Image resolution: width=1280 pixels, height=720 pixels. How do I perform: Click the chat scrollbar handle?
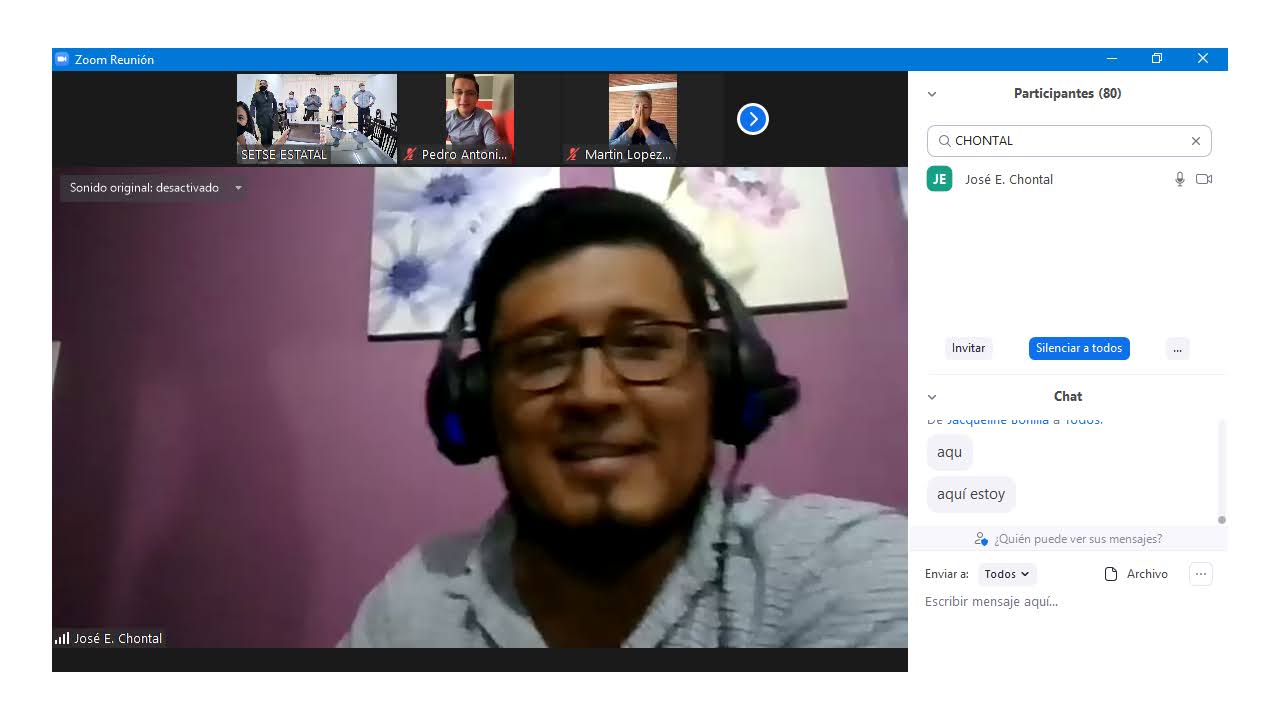(1221, 520)
